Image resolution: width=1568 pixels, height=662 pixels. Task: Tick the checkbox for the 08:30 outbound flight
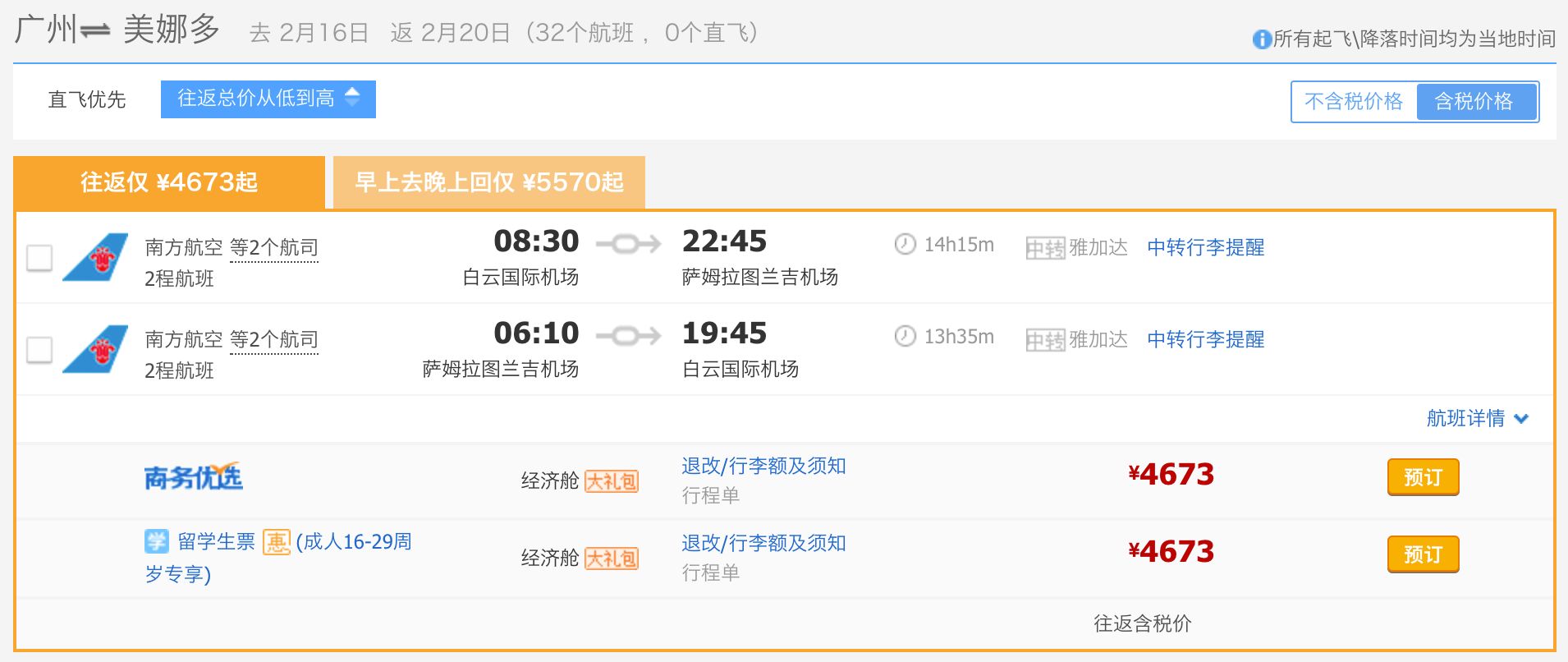click(39, 257)
